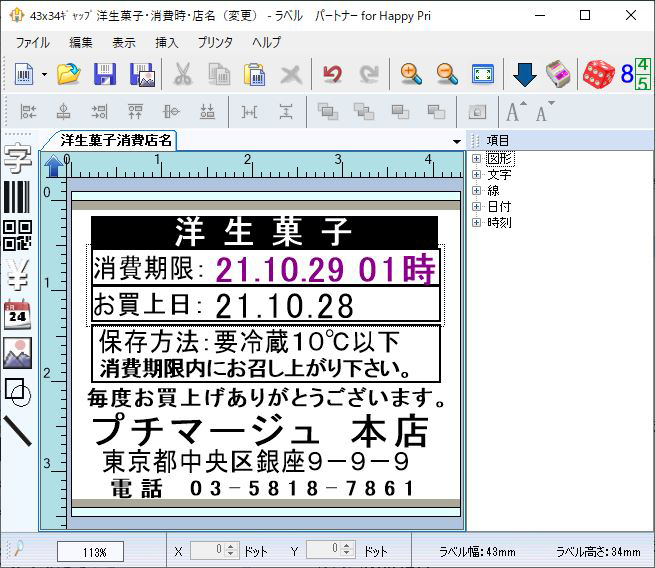
Task: Zoom out with magnifier minus
Action: tap(447, 74)
